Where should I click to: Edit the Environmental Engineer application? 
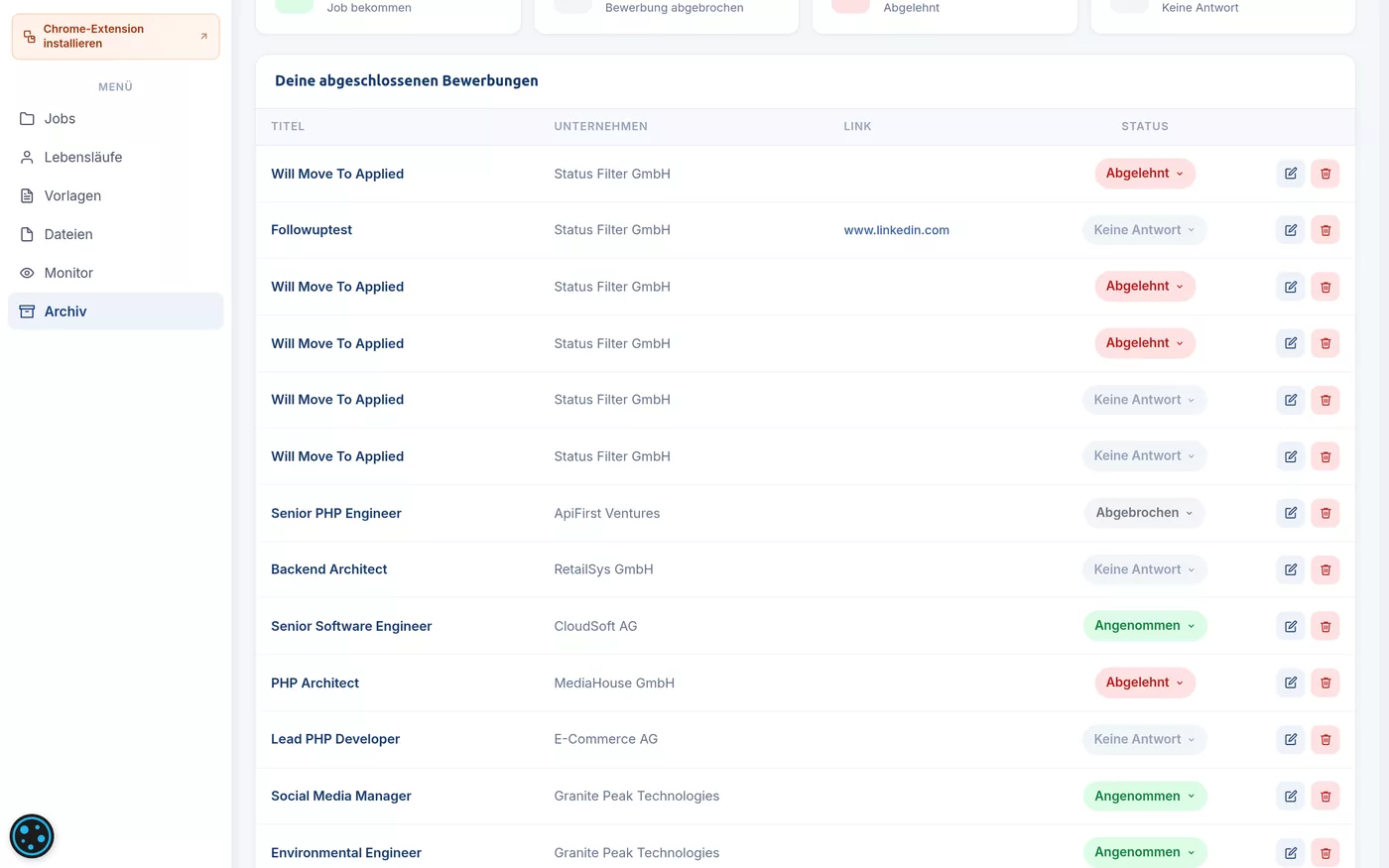coord(1290,852)
